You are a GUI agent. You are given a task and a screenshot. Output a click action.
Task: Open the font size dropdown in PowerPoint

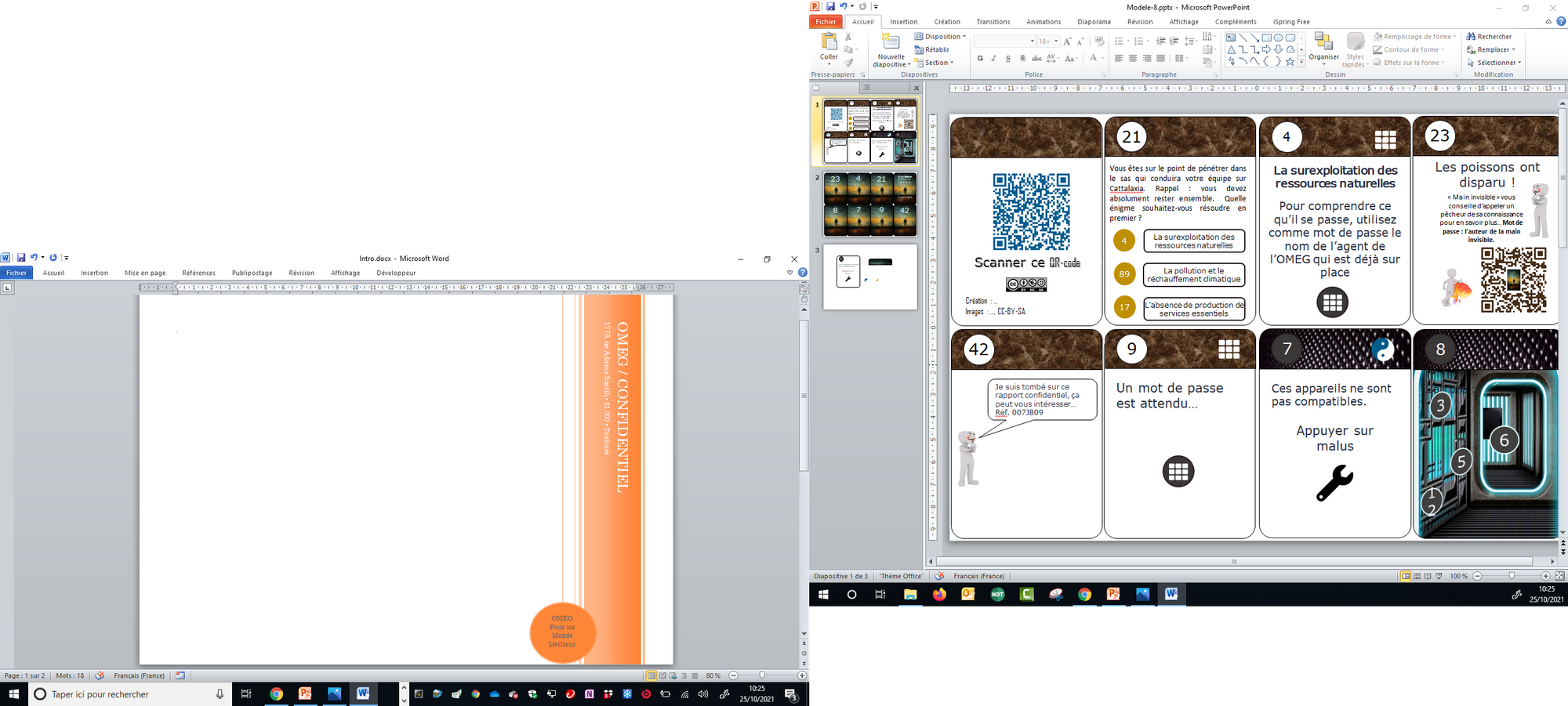point(1056,41)
